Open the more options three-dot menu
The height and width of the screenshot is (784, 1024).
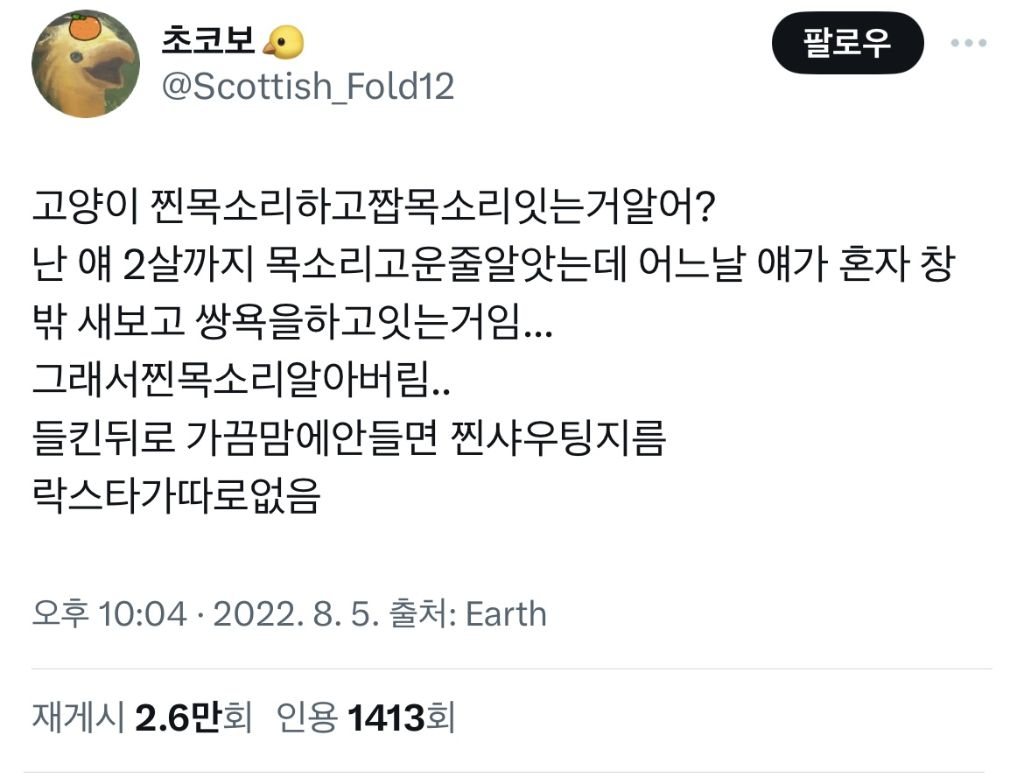(x=968, y=44)
